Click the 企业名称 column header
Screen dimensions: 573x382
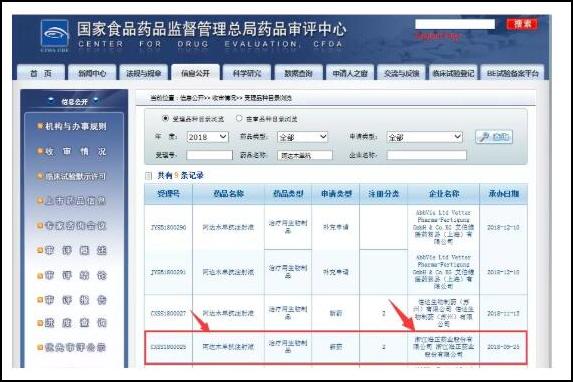point(444,194)
